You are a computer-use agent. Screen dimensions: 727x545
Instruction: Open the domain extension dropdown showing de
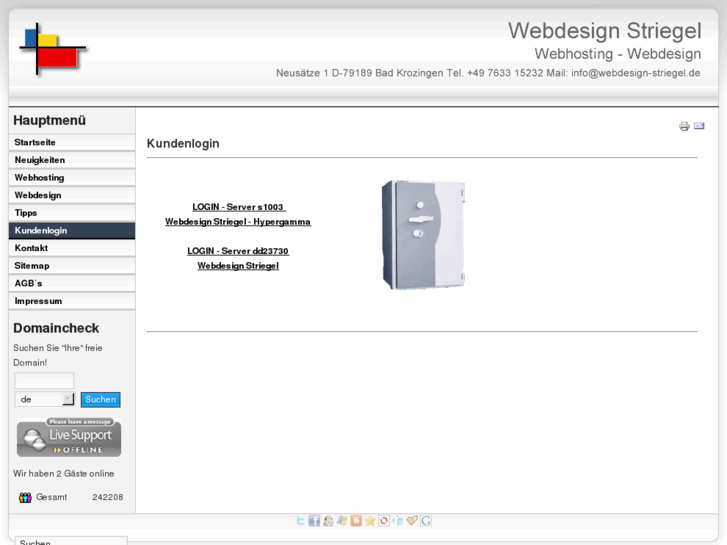click(45, 399)
